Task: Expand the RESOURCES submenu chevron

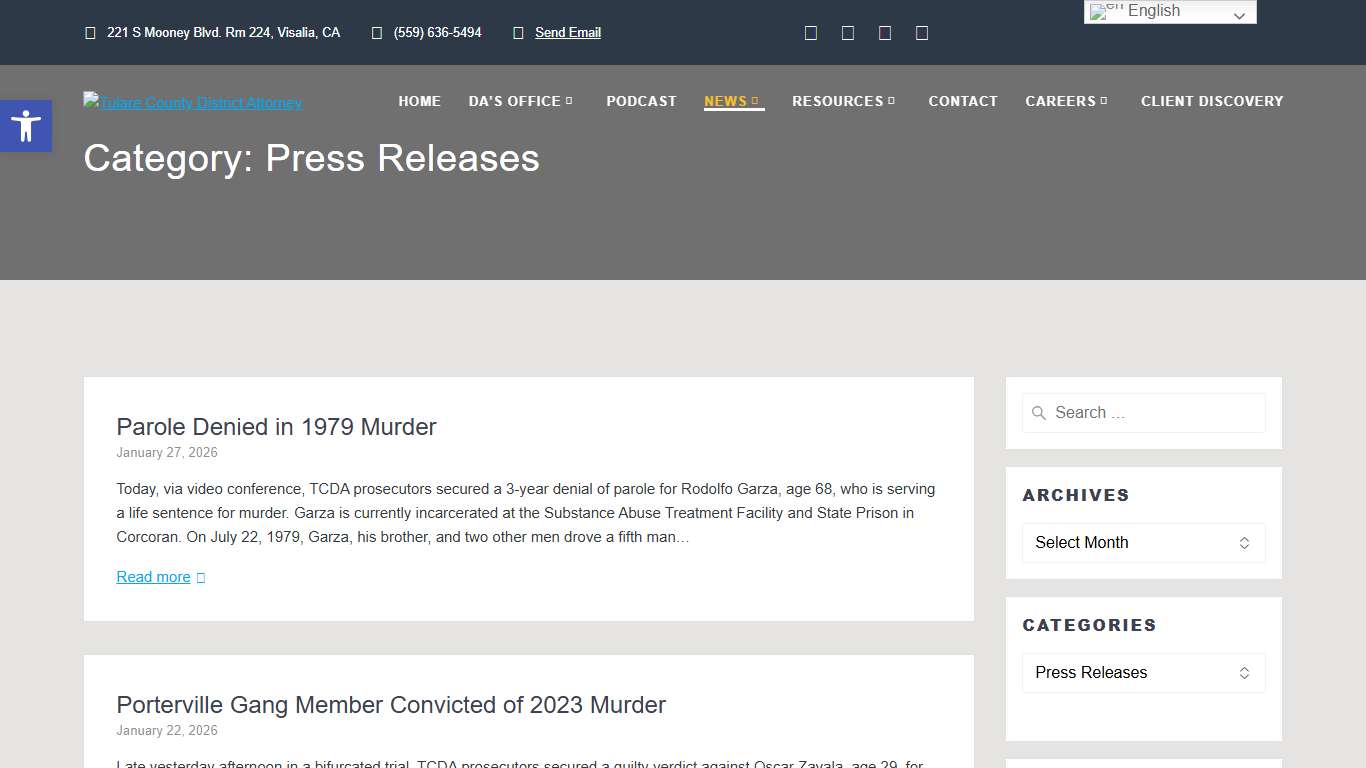Action: [891, 101]
